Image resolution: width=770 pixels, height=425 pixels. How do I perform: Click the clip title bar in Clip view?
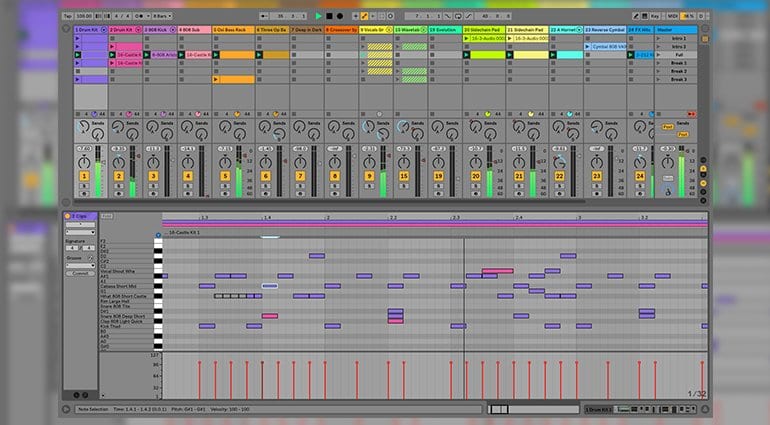point(79,216)
